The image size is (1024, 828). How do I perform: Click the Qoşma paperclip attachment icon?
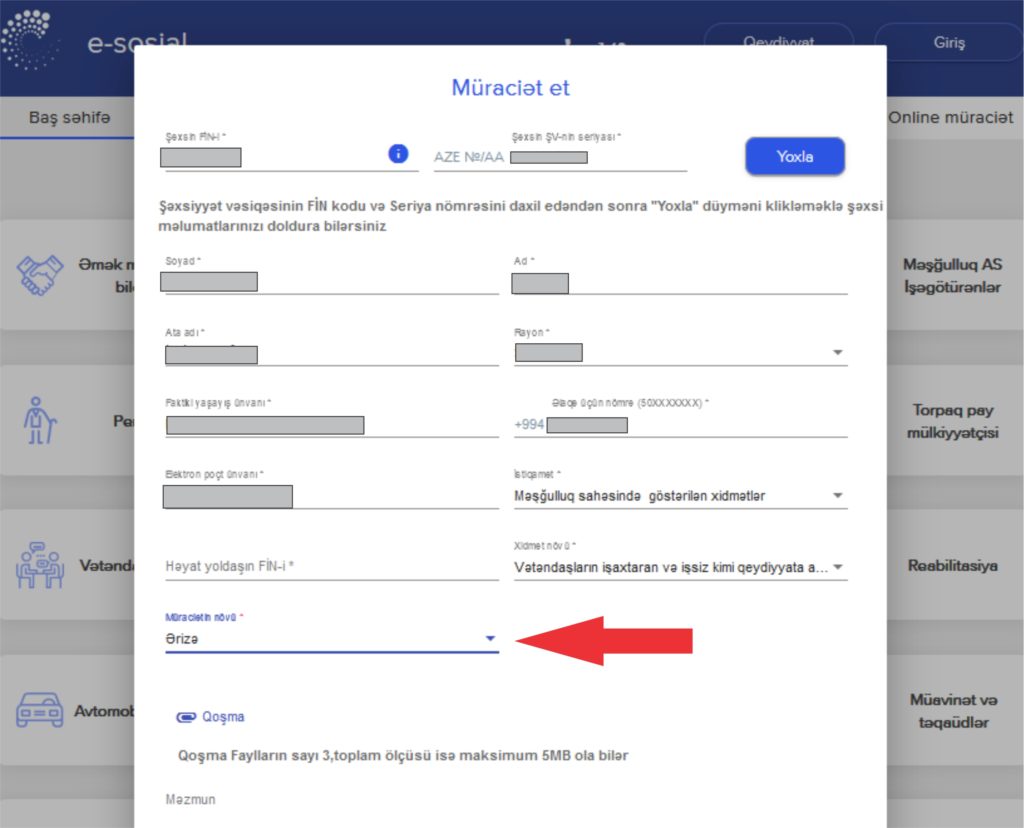coord(185,717)
